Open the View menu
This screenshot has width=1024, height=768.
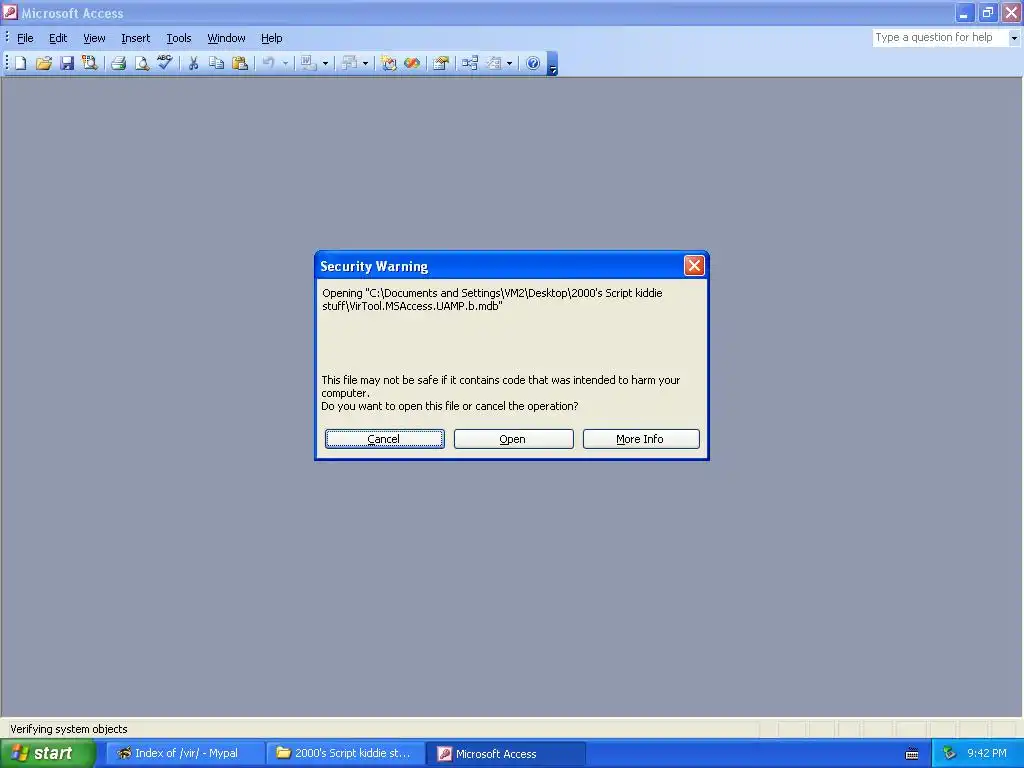click(x=94, y=38)
